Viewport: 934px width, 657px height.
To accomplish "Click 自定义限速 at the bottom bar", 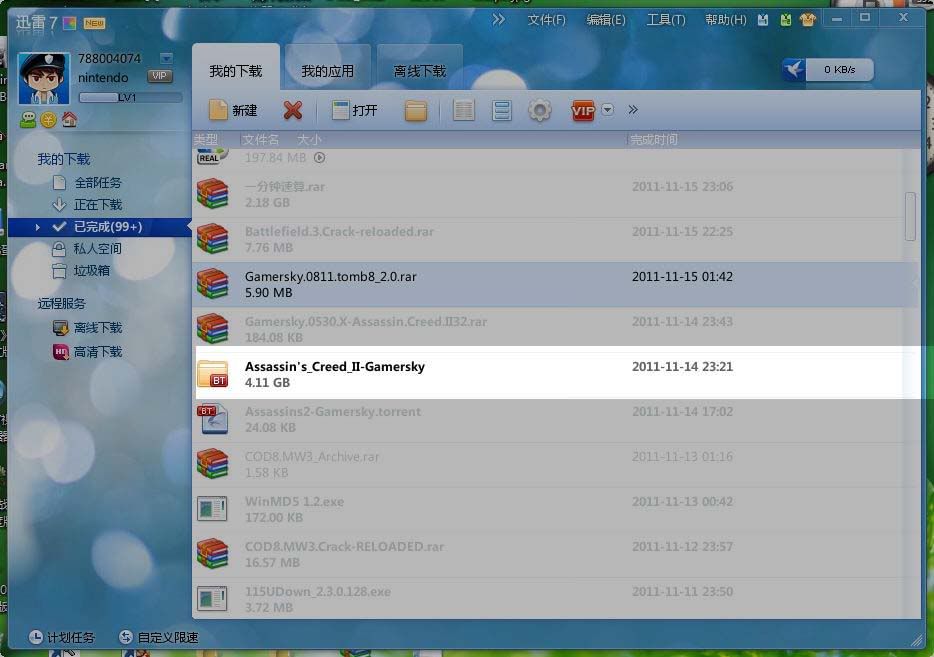I will click(x=158, y=637).
